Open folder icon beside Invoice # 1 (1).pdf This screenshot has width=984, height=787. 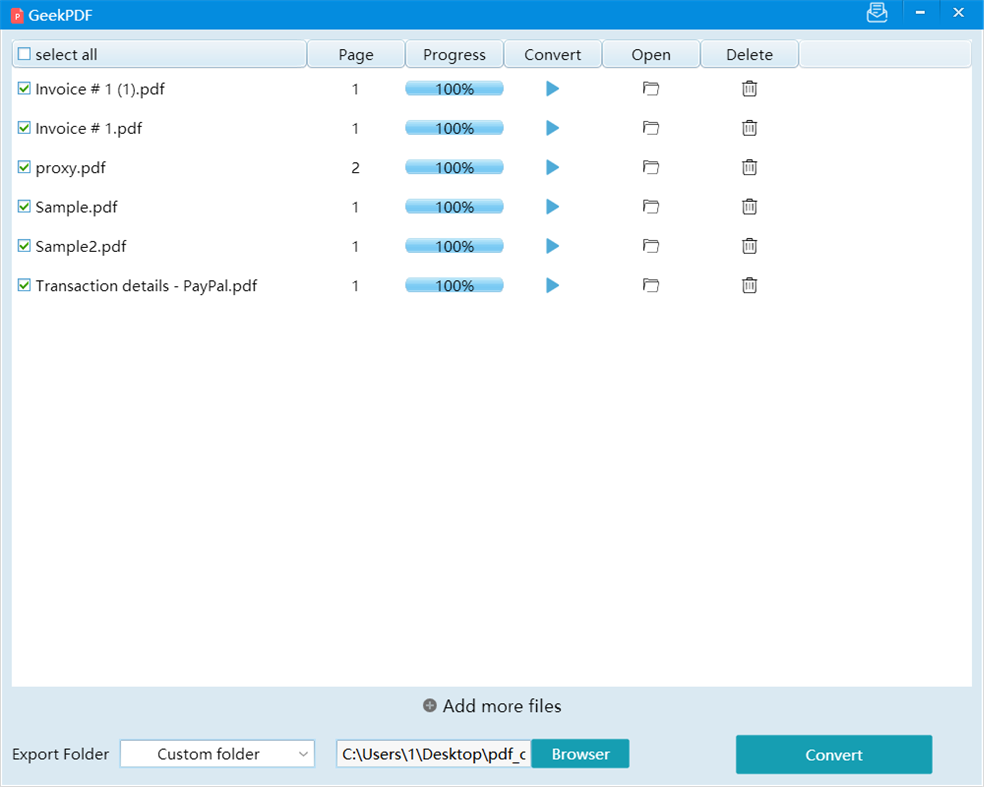tap(651, 88)
